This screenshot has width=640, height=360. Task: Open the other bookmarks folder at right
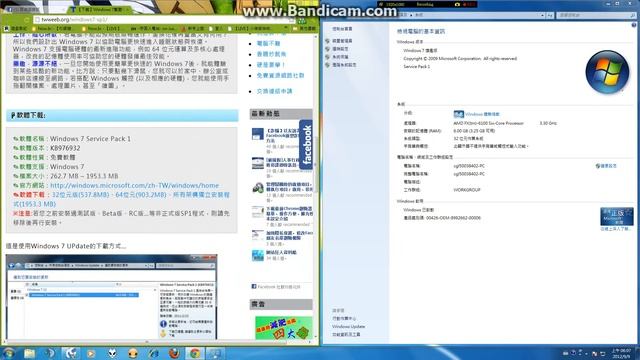pyautogui.click(x=304, y=29)
